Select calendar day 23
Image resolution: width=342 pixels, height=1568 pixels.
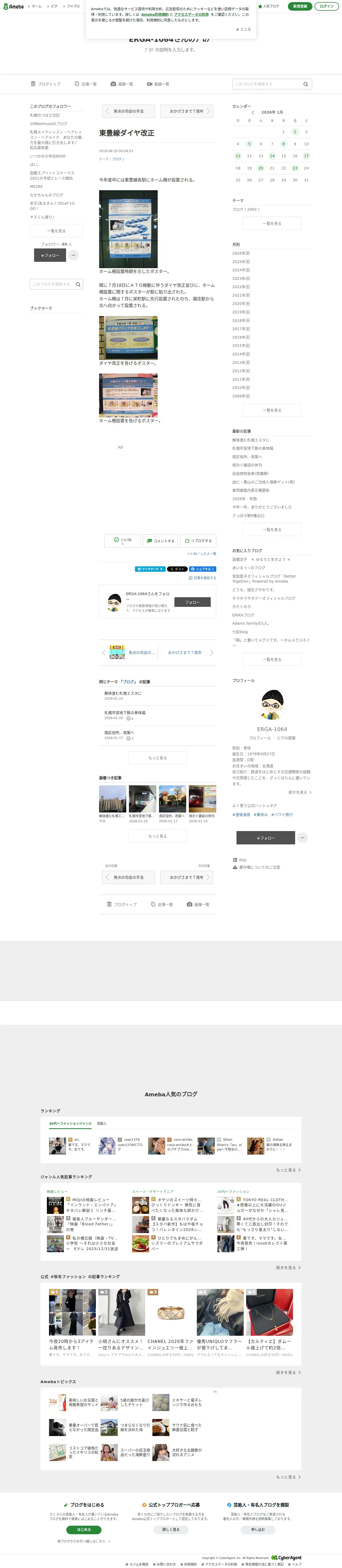click(x=295, y=168)
